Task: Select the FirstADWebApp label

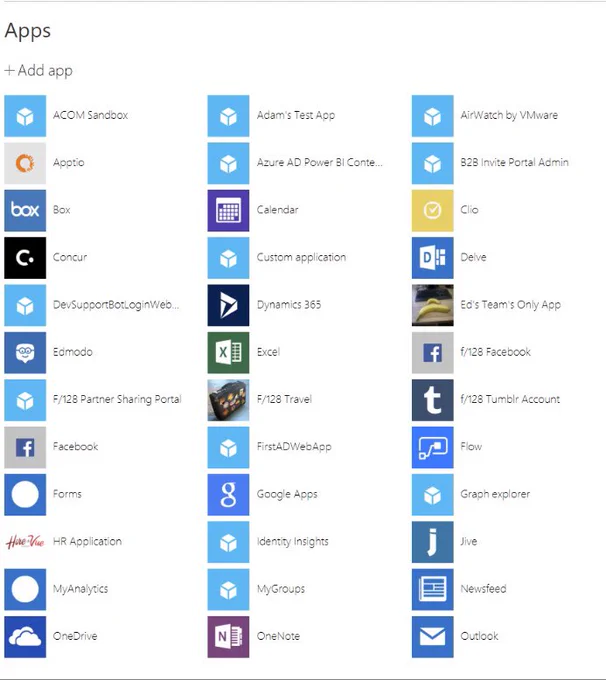Action: (294, 447)
